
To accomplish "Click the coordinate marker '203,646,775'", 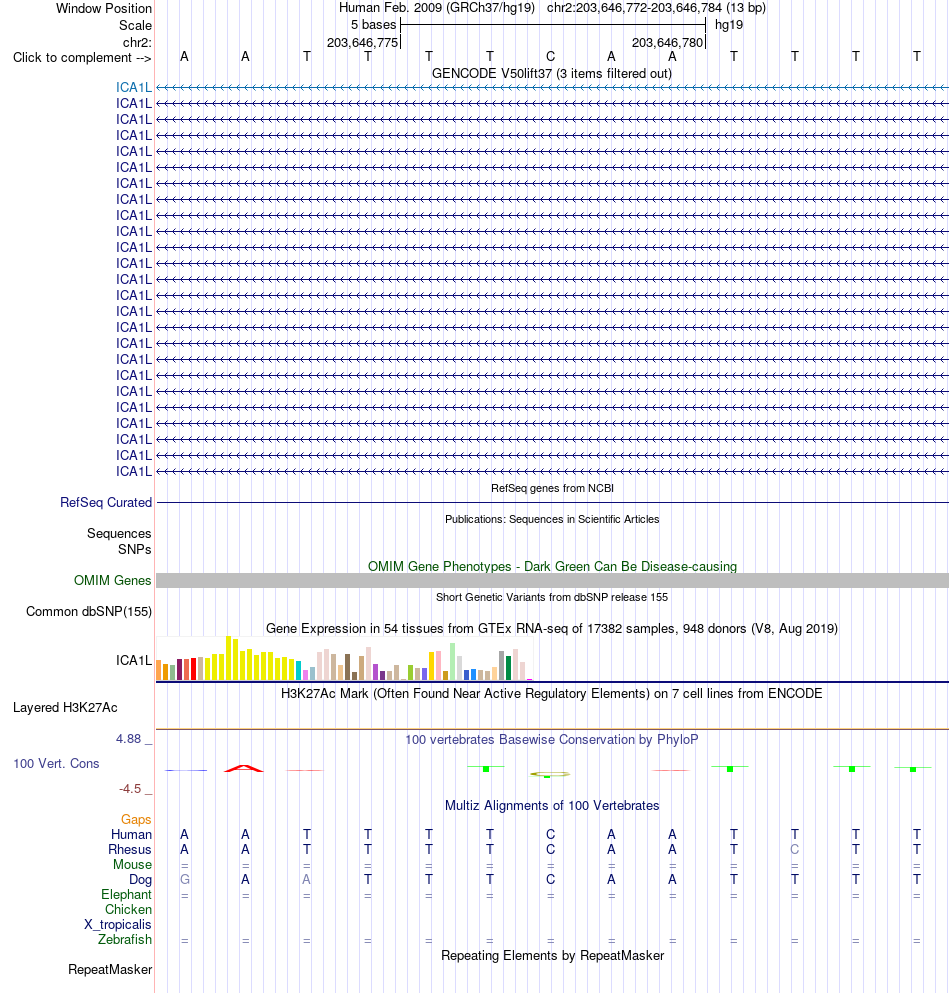I will (362, 42).
